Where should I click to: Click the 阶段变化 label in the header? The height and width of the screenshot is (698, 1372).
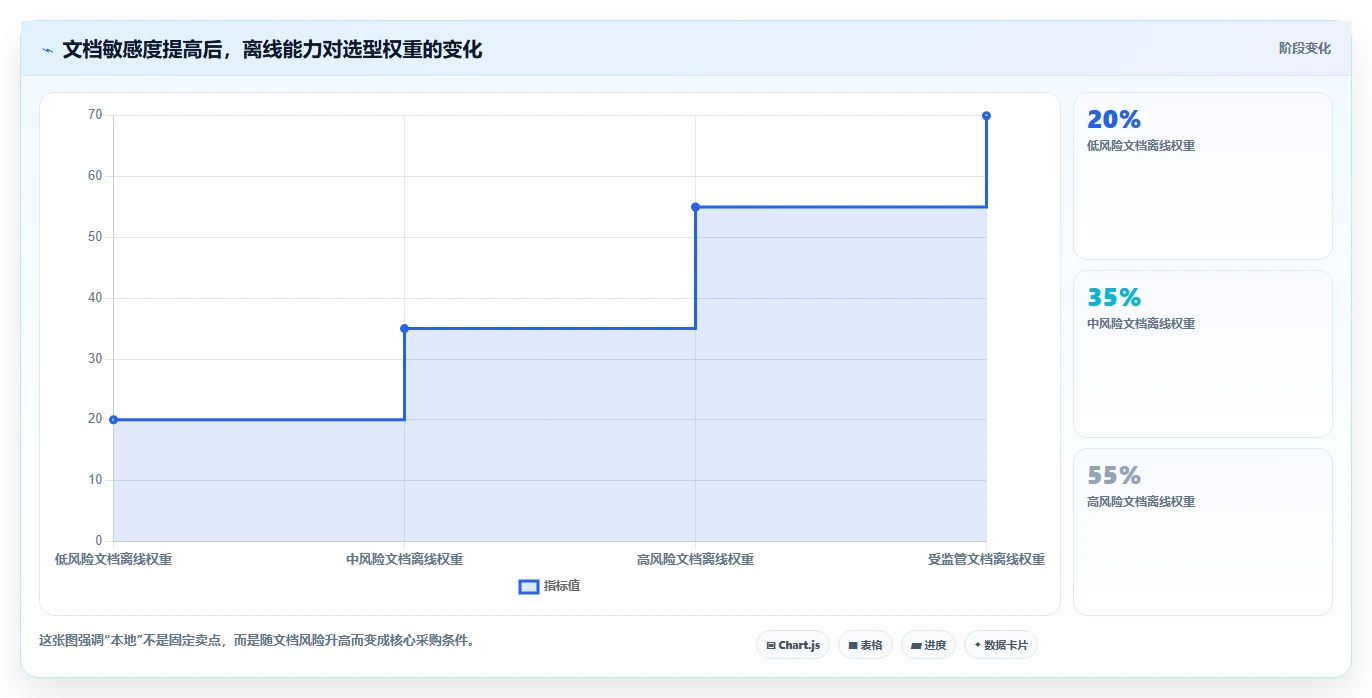click(1304, 48)
